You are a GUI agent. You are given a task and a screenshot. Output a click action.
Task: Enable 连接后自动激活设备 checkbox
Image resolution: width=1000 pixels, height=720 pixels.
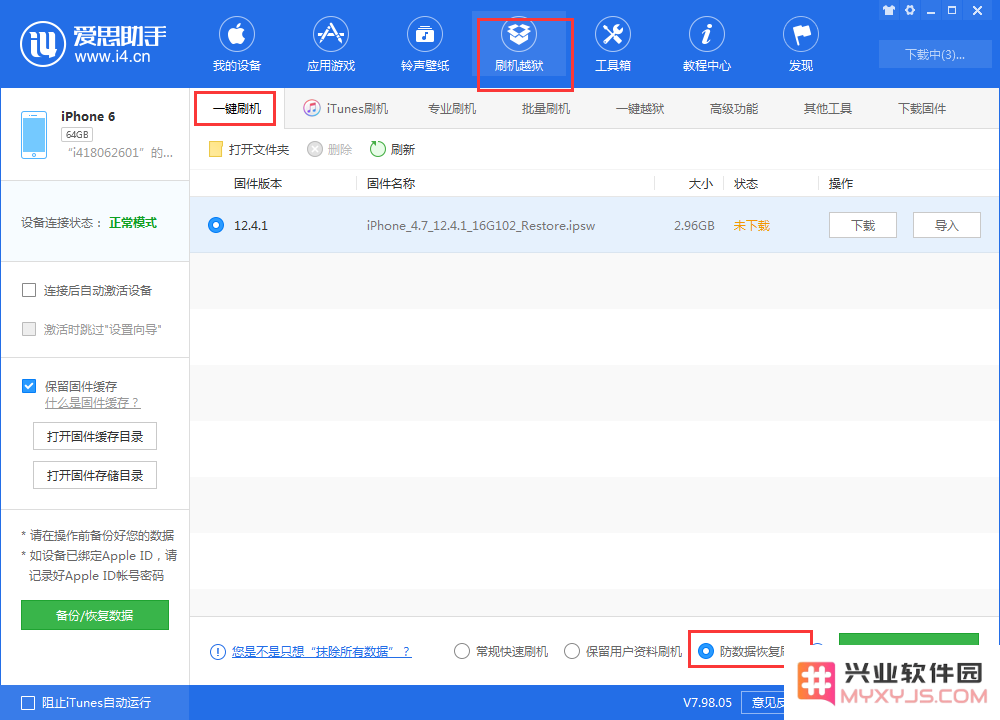tap(29, 290)
